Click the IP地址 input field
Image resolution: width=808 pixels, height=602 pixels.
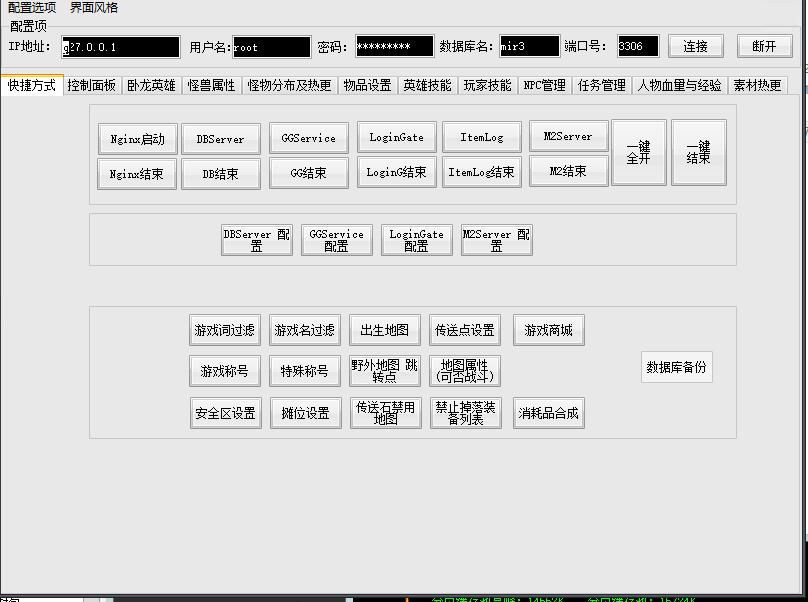[x=120, y=47]
